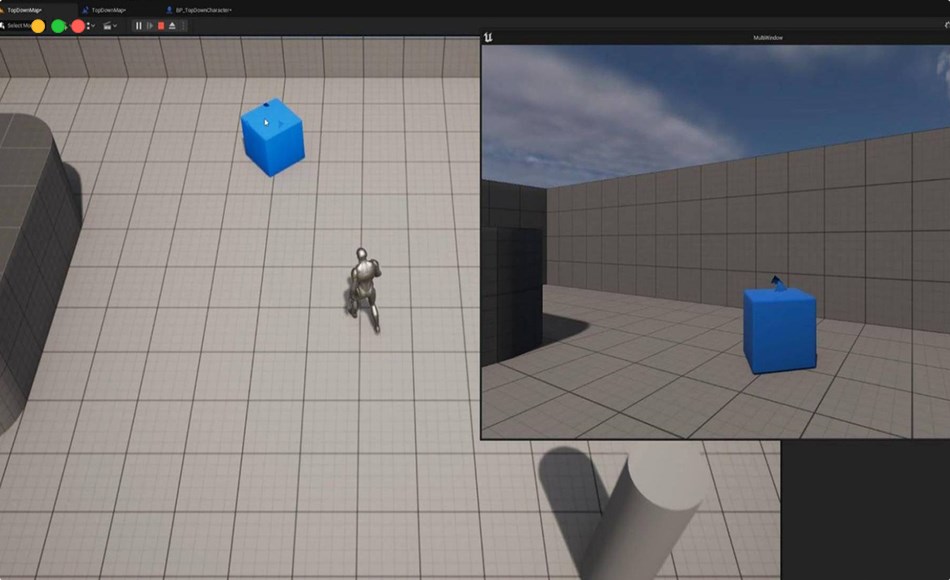Open the Select Mode dropdown
This screenshot has height=580, width=950.
(x=22, y=26)
